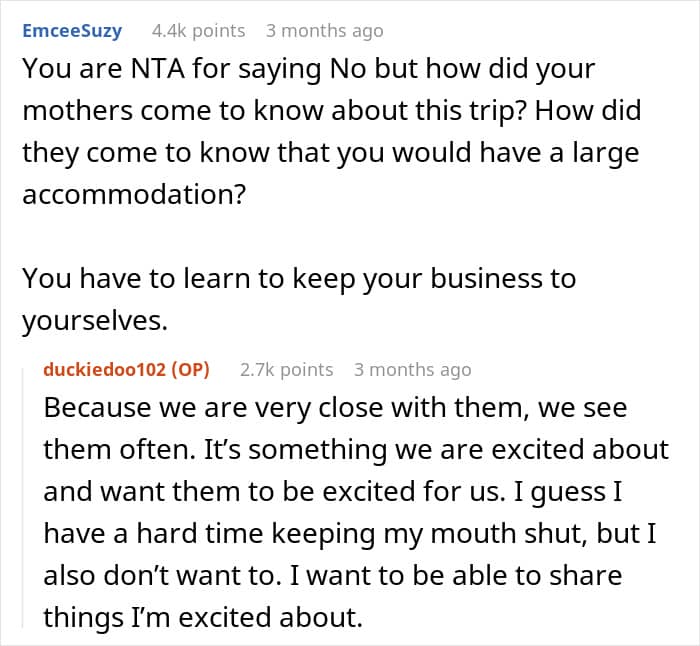Click the line 'and want them to be excited'
This screenshot has width=700, height=646.
click(x=333, y=492)
